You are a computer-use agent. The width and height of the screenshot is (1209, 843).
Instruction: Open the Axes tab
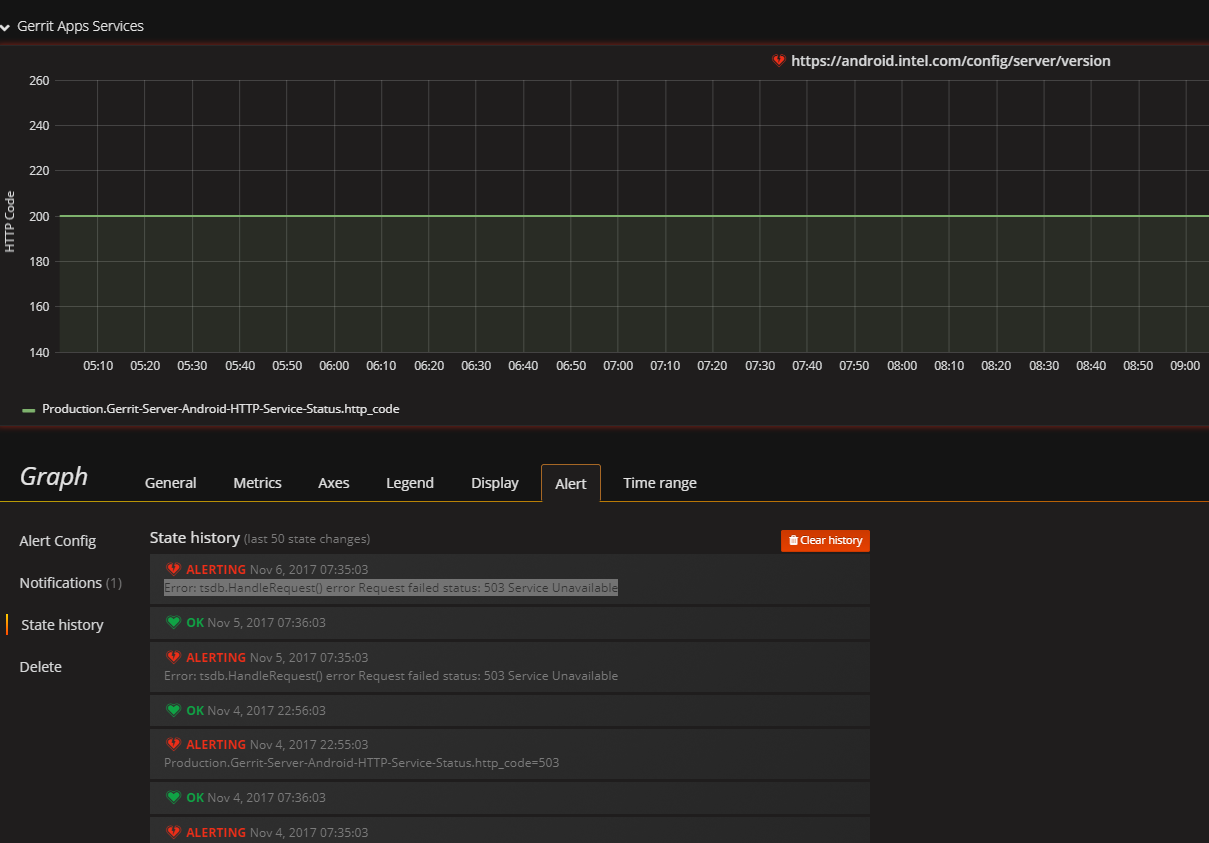coord(333,483)
